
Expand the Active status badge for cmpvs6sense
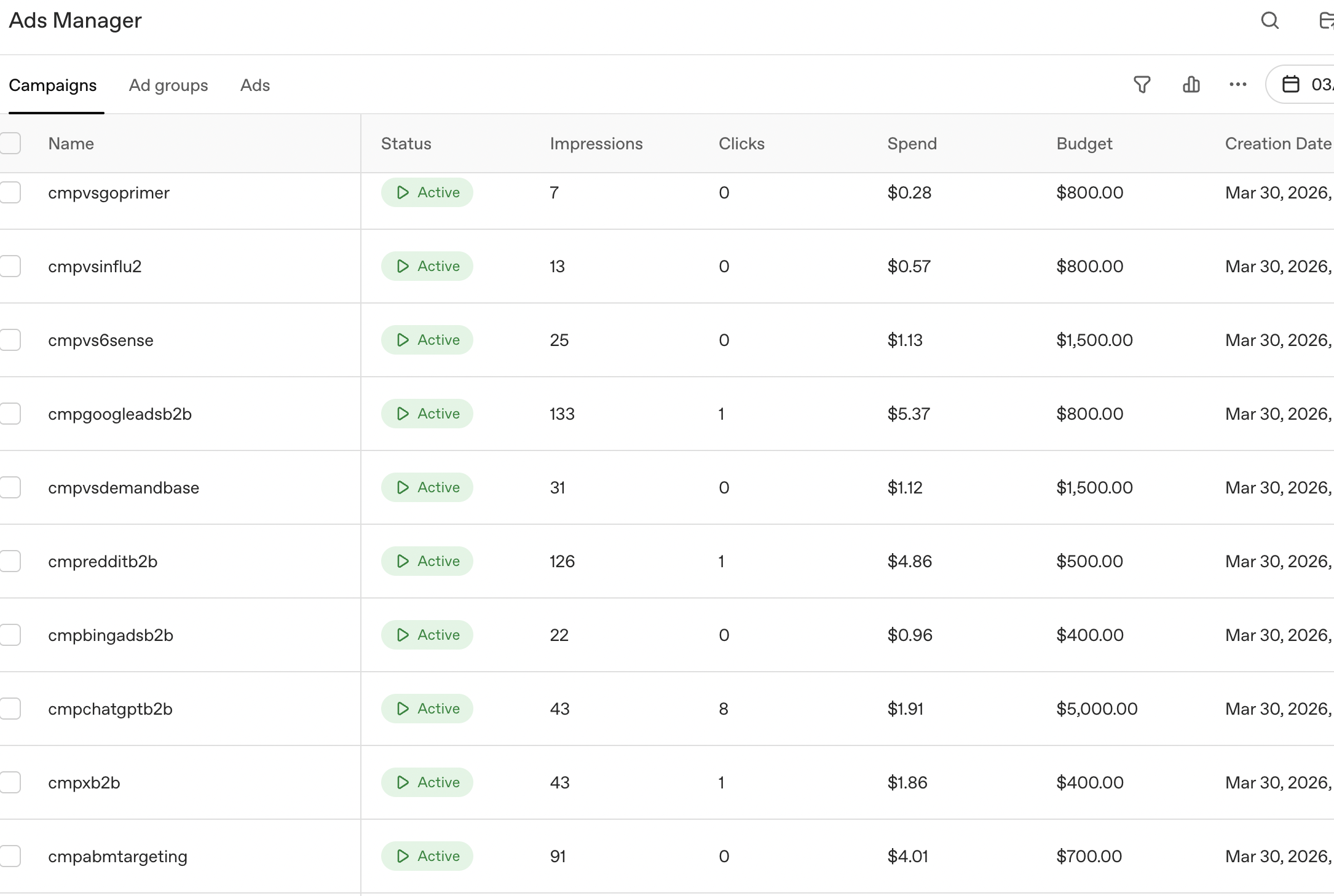(427, 340)
